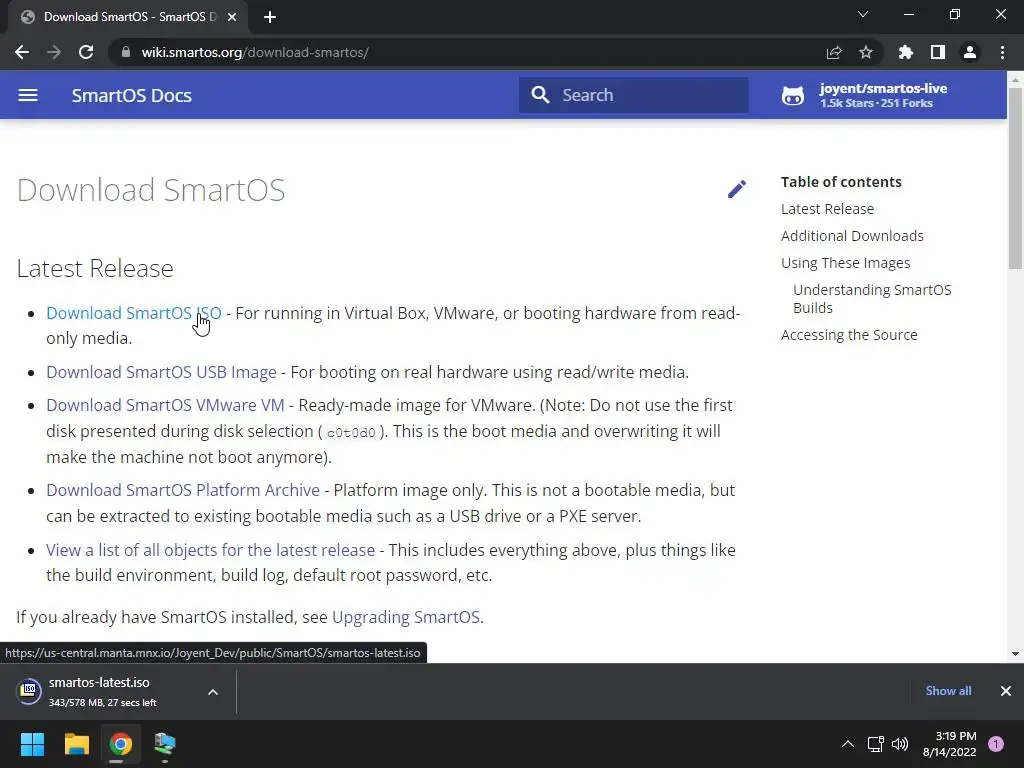
Task: Click the Chrome taskbar icon
Action: (x=121, y=744)
